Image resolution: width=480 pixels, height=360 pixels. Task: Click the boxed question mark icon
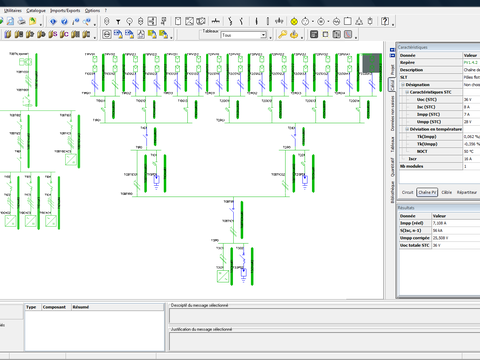click(385, 22)
